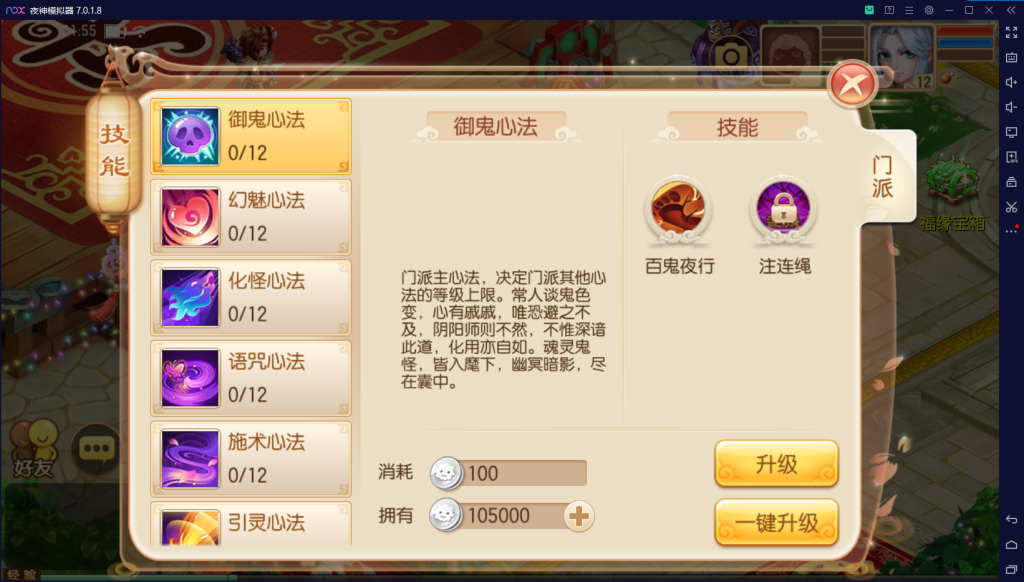Select the 御鬼心法 skull skill icon
The image size is (1024, 582).
click(190, 137)
